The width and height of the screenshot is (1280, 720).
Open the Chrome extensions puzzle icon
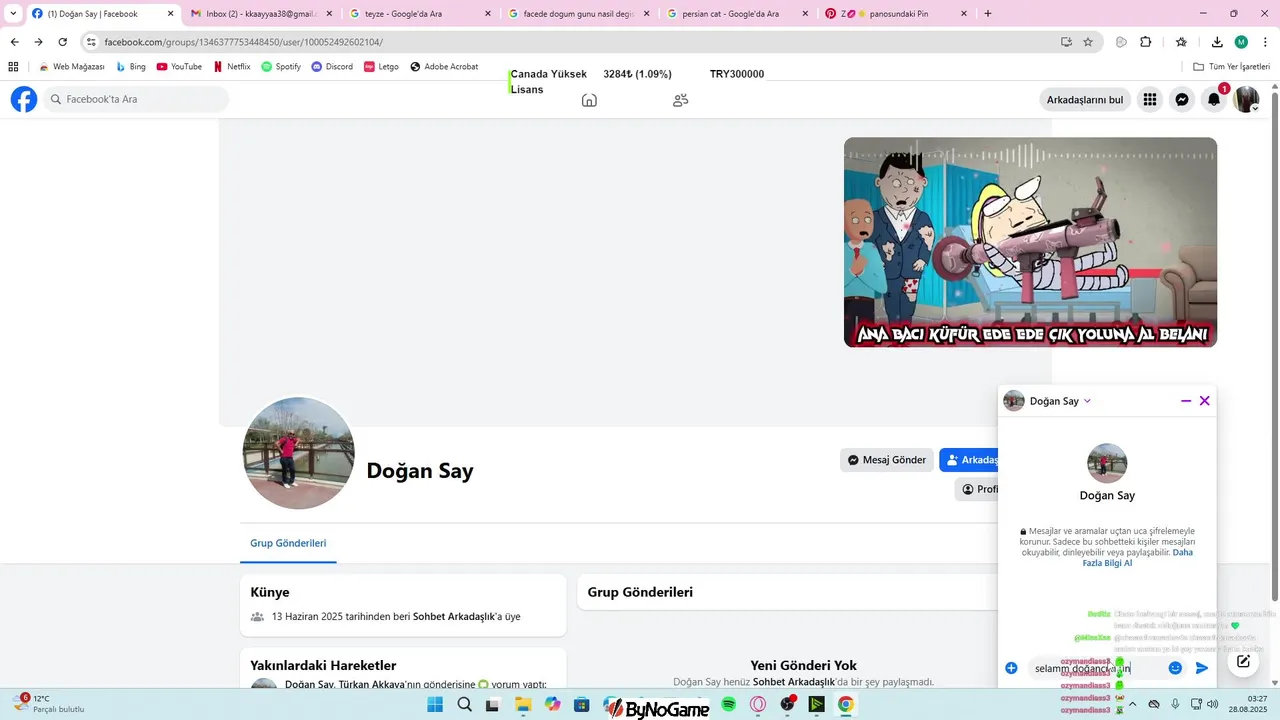[x=1146, y=42]
